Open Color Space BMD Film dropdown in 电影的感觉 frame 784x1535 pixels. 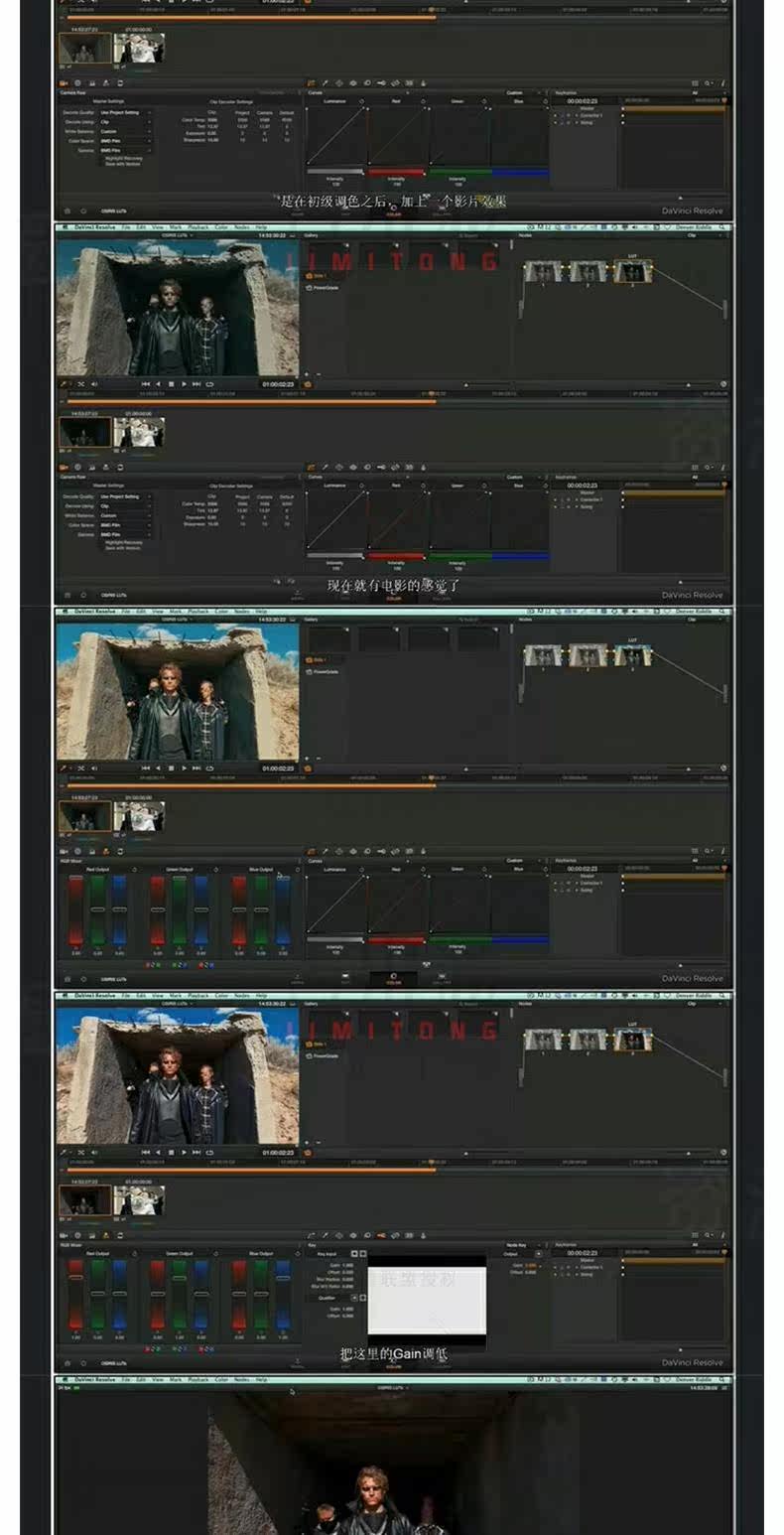125,525
